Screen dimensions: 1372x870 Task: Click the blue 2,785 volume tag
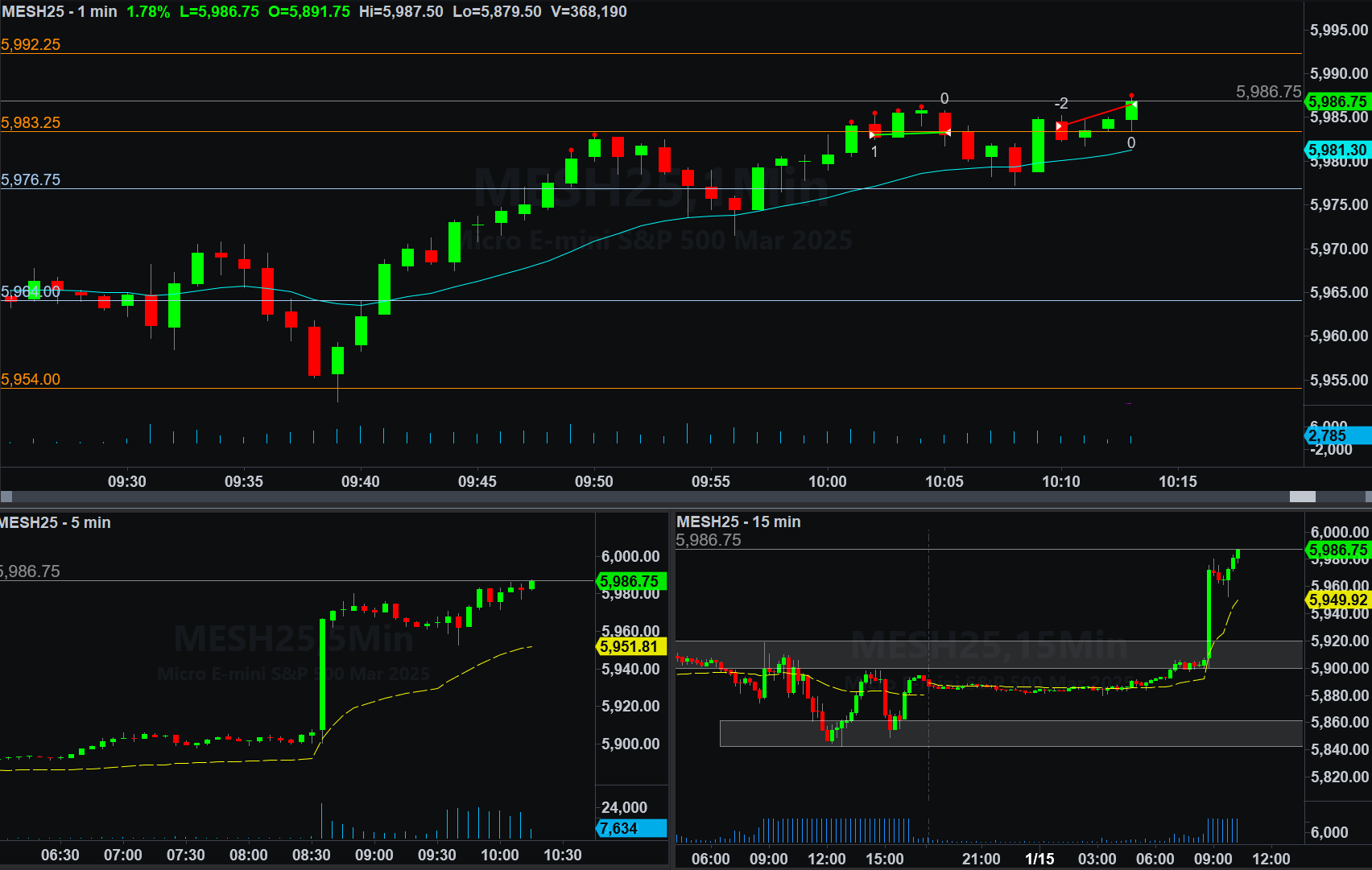[1337, 435]
